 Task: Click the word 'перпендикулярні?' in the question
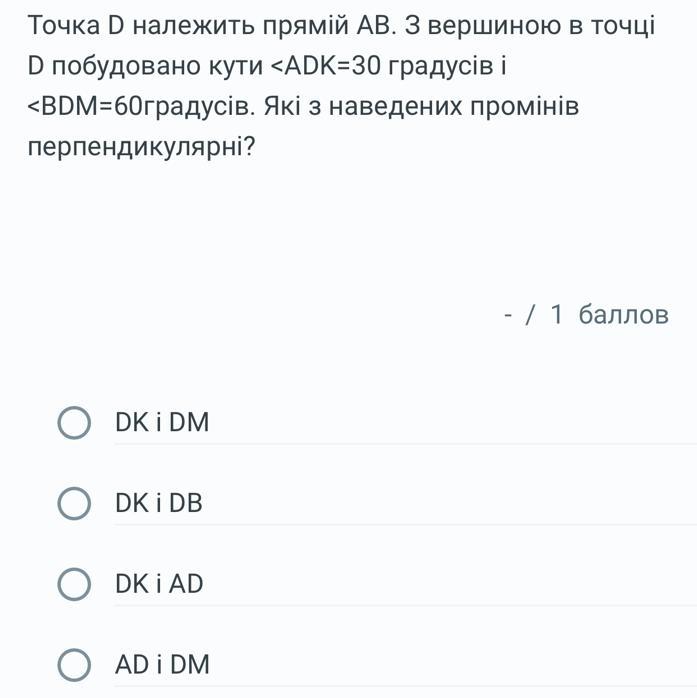tap(139, 146)
